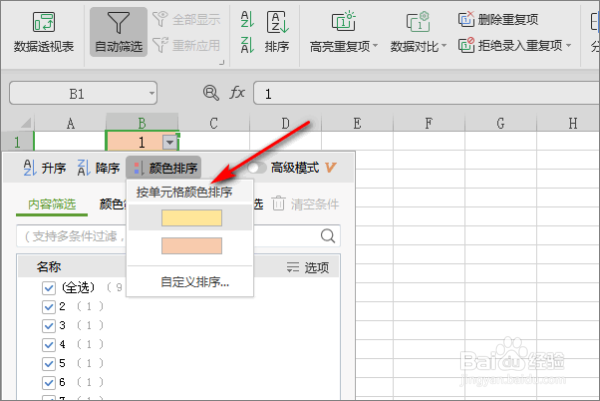This screenshot has height=401, width=600.
Task: Click the fx insert function icon
Action: (x=237, y=93)
